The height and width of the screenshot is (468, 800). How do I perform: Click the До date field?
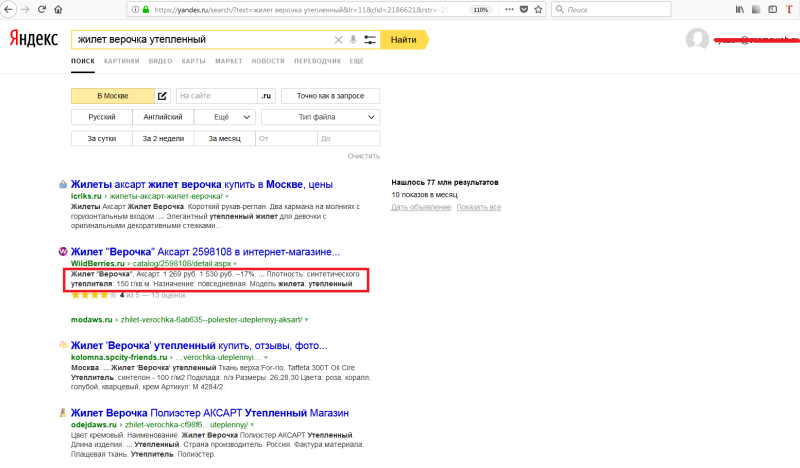tap(348, 138)
